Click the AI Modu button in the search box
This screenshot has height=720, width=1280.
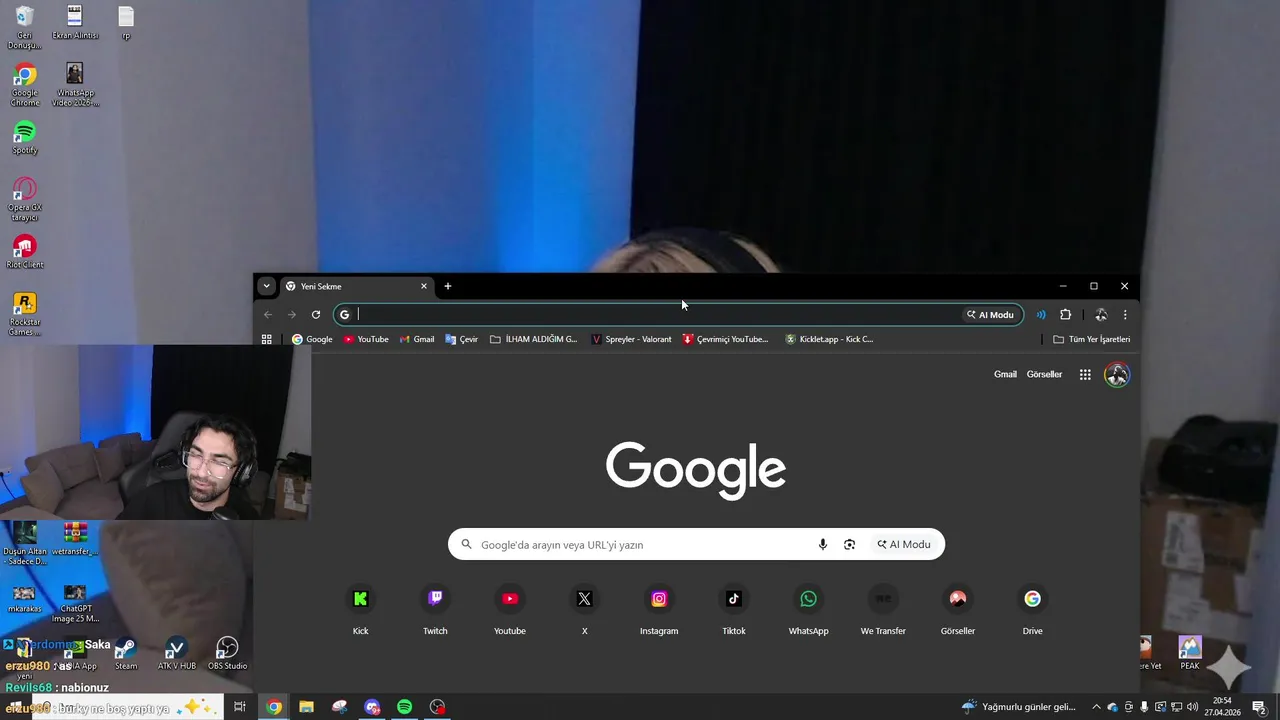904,544
